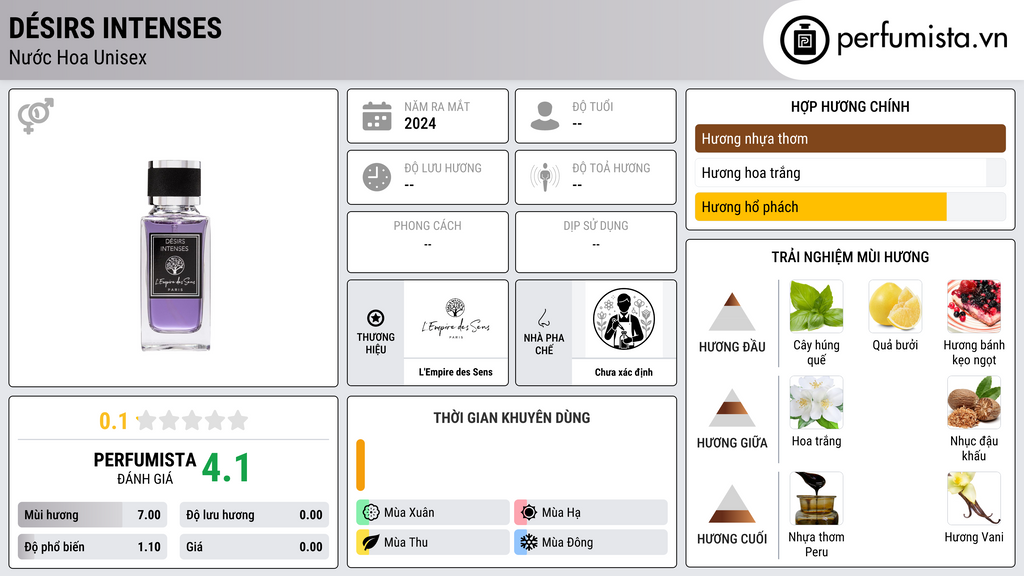Click the Hương hoa trắng accord bar
Viewport: 1024px width, 576px height.
(850, 173)
